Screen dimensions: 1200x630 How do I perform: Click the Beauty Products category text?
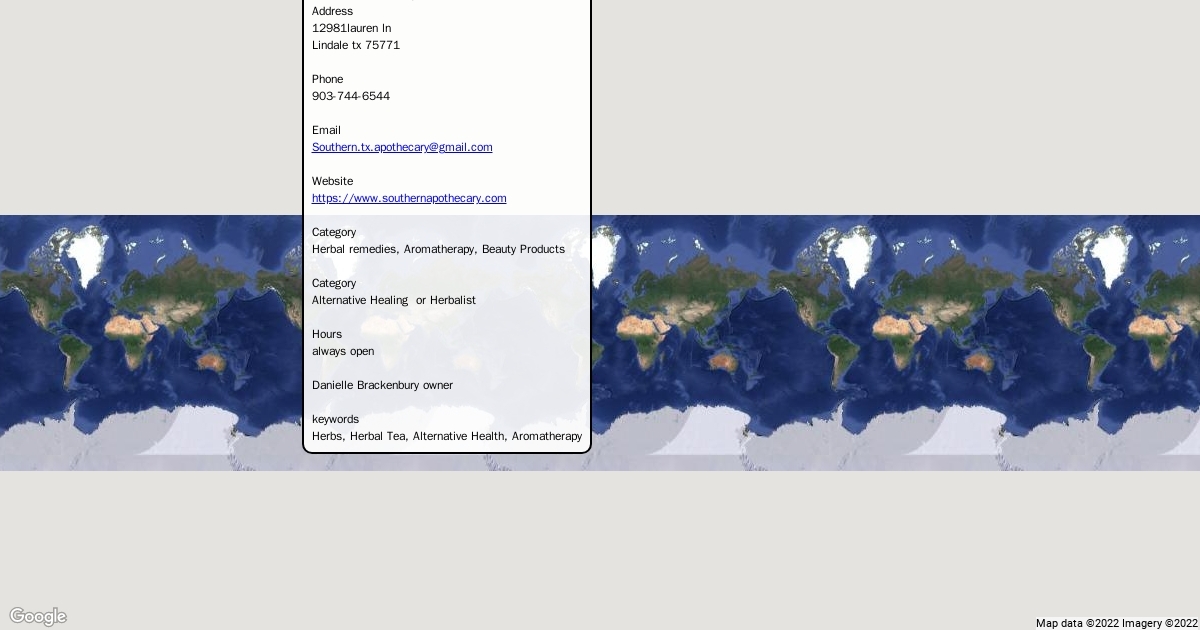pos(523,249)
